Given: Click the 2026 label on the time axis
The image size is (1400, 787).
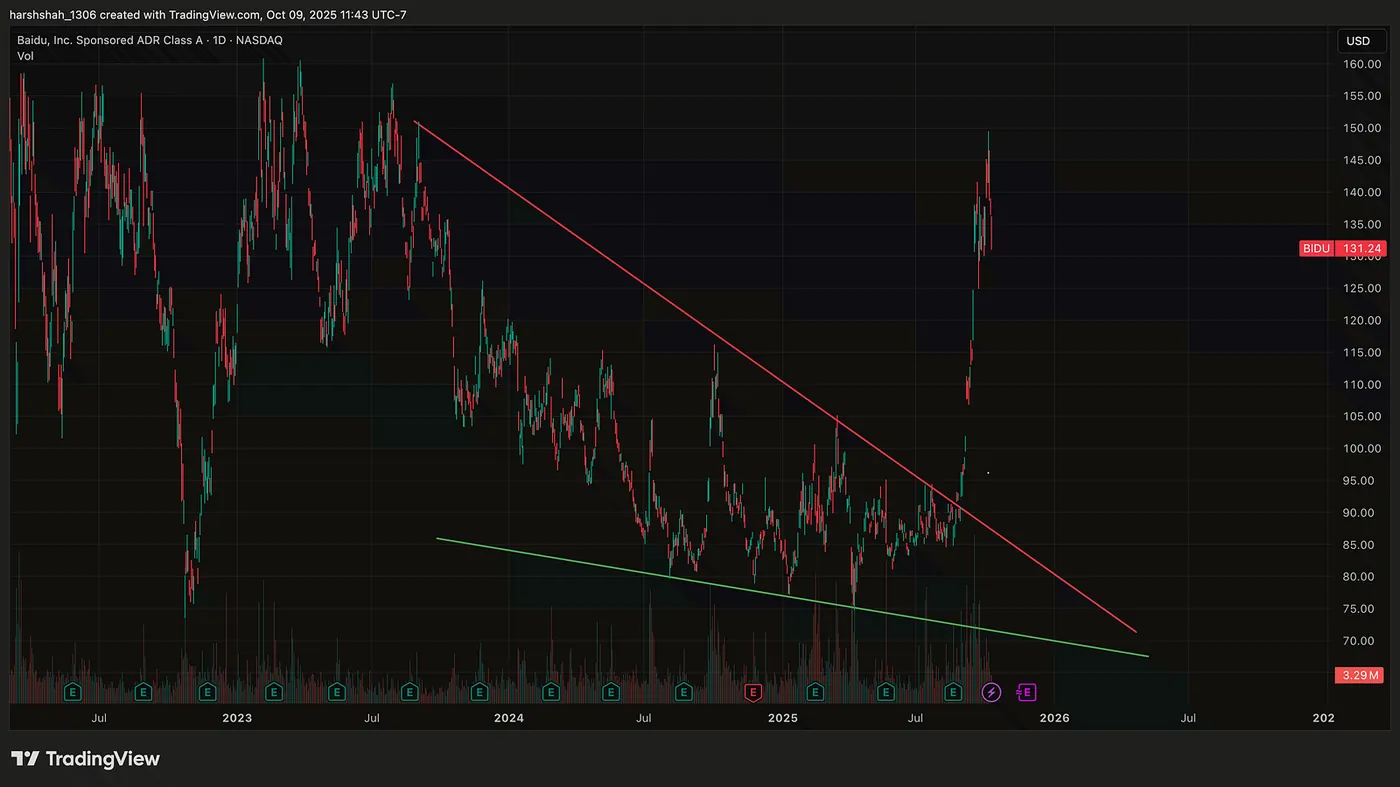Looking at the screenshot, I should point(1054,718).
